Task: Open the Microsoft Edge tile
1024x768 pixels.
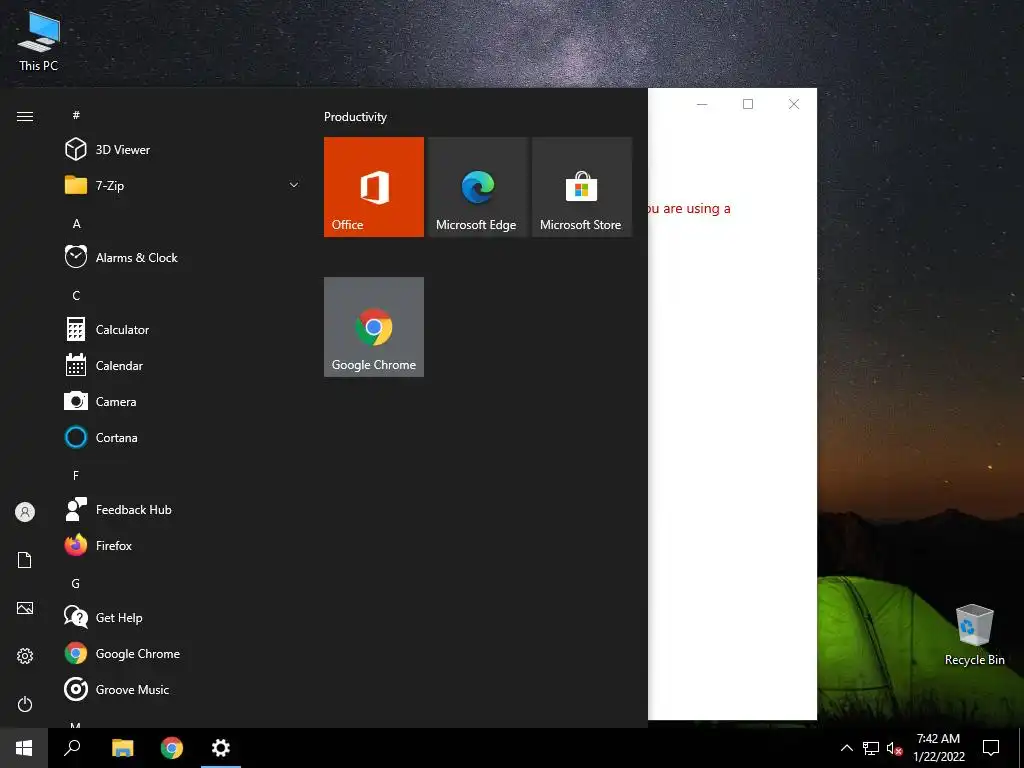Action: [x=477, y=187]
